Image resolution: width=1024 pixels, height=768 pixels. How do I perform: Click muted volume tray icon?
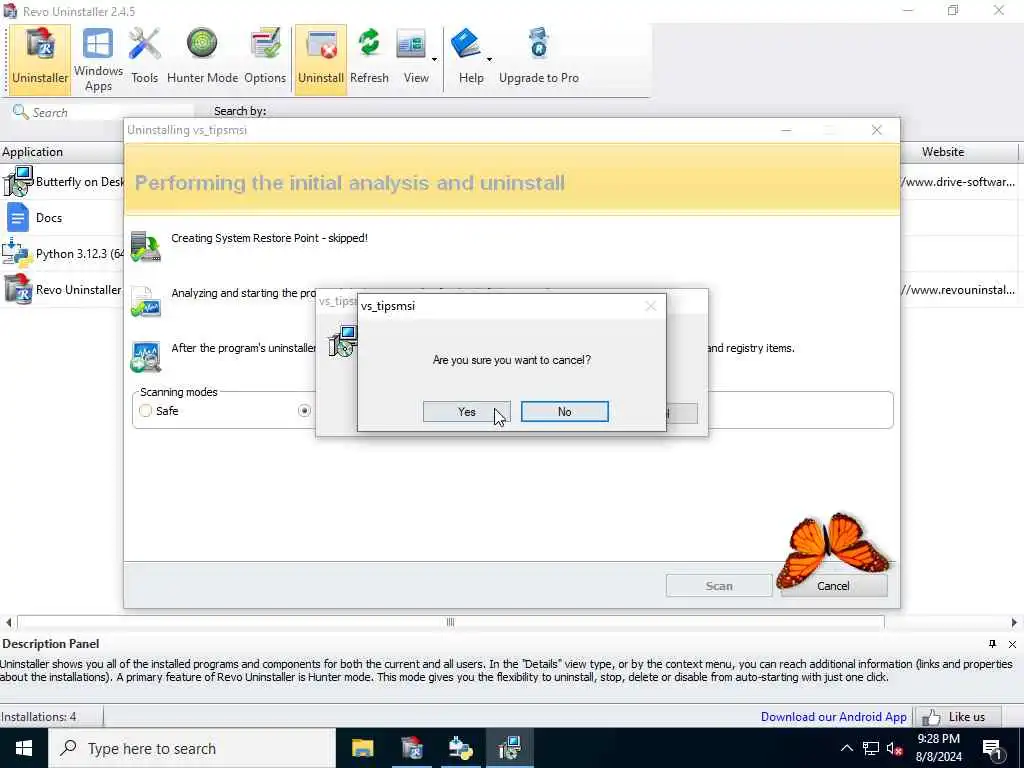pos(895,749)
